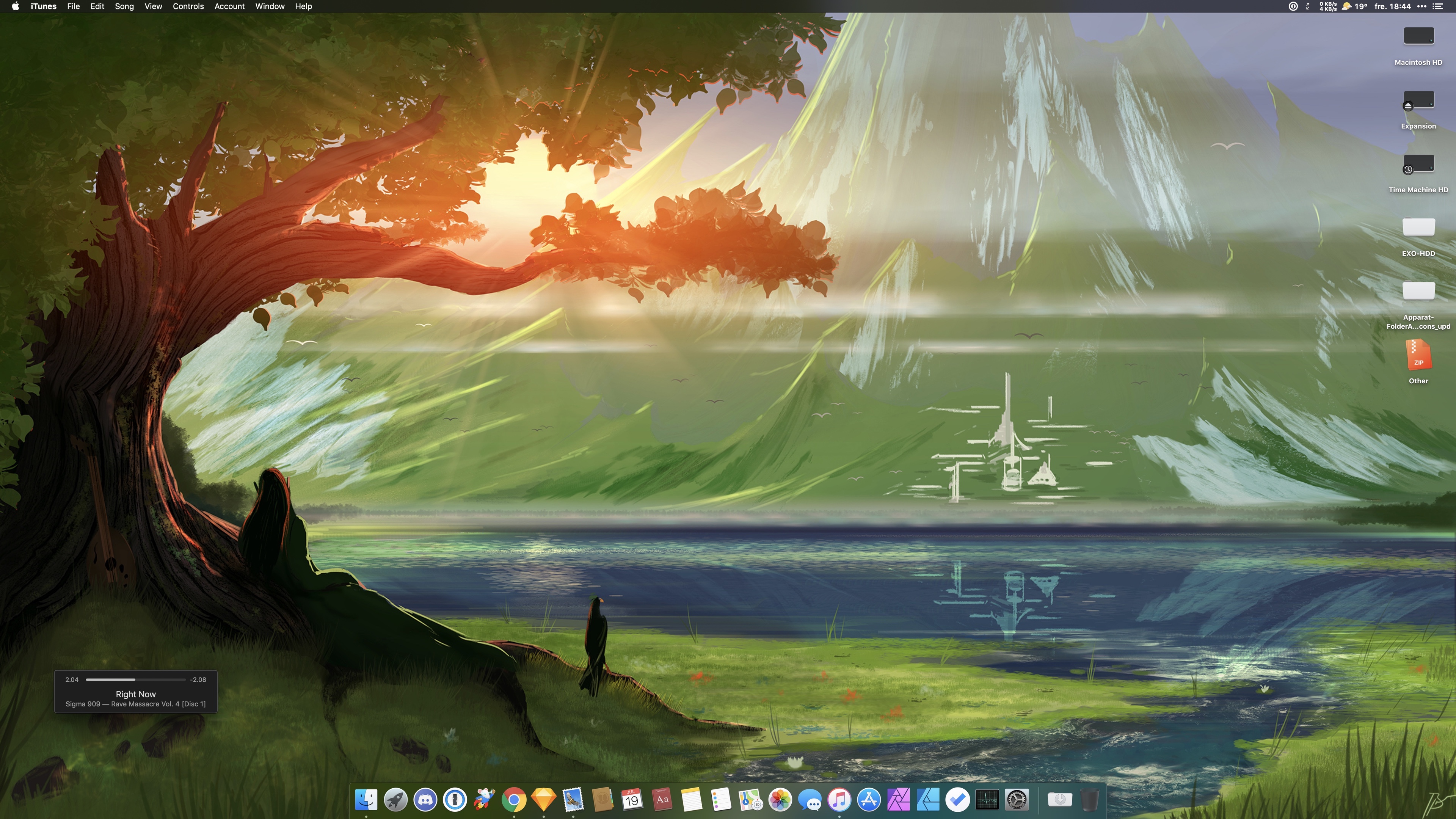Image resolution: width=1456 pixels, height=819 pixels.
Task: Open Affinity Designer blue icon in Dock
Action: (928, 800)
